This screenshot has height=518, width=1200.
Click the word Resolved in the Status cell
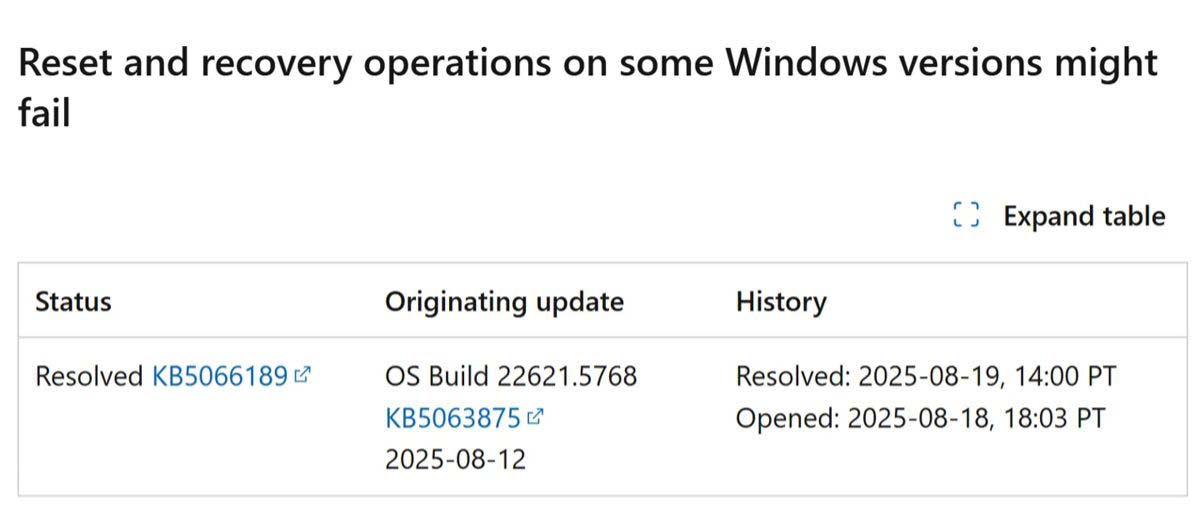tap(89, 377)
